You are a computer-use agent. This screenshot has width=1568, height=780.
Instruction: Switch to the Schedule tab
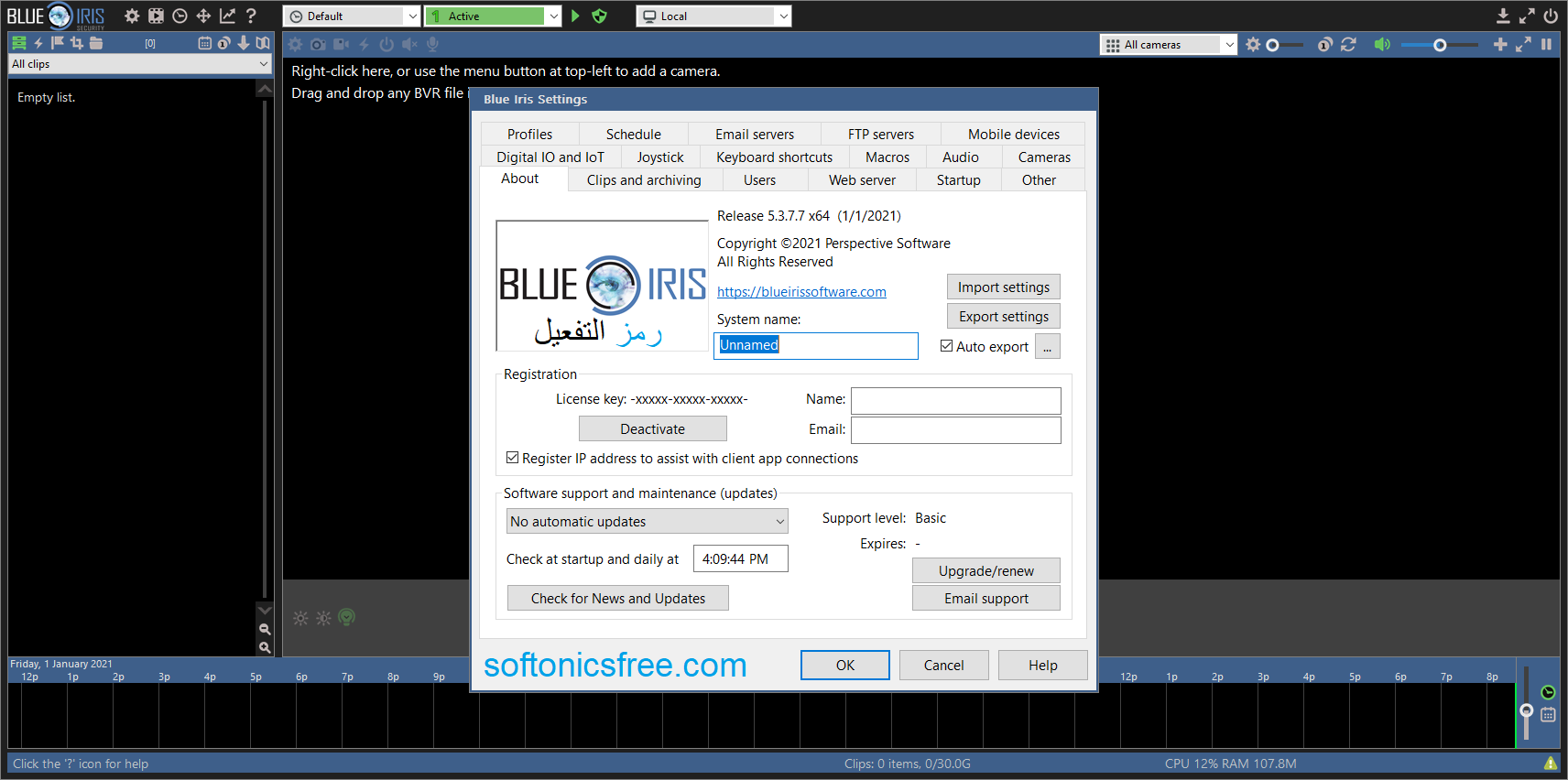coord(633,134)
